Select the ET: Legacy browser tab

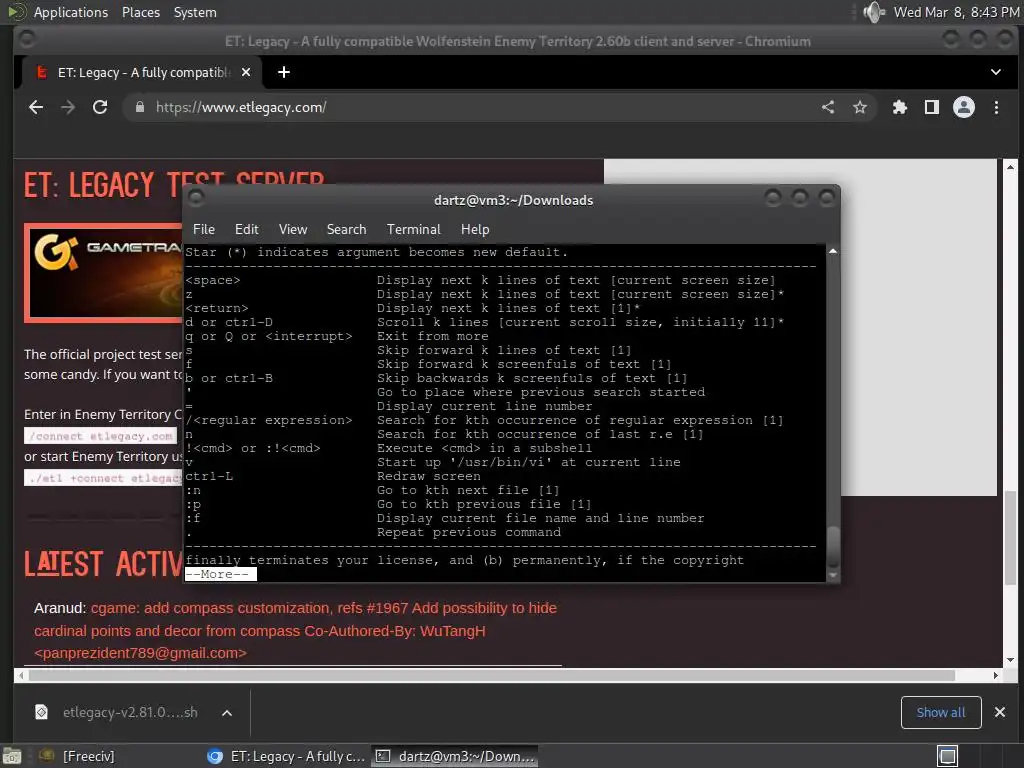(x=142, y=72)
